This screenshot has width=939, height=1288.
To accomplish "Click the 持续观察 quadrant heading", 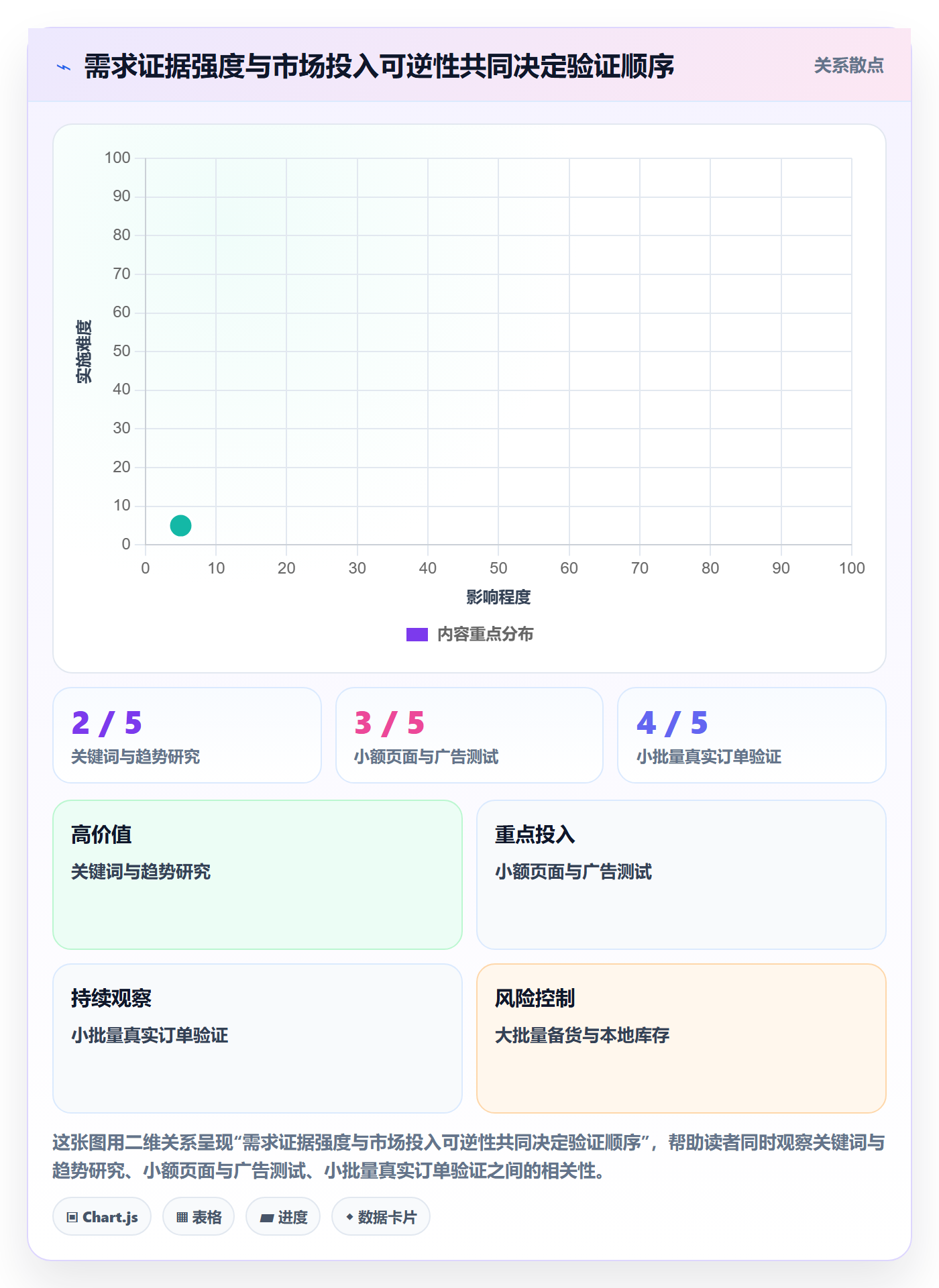I will click(111, 998).
